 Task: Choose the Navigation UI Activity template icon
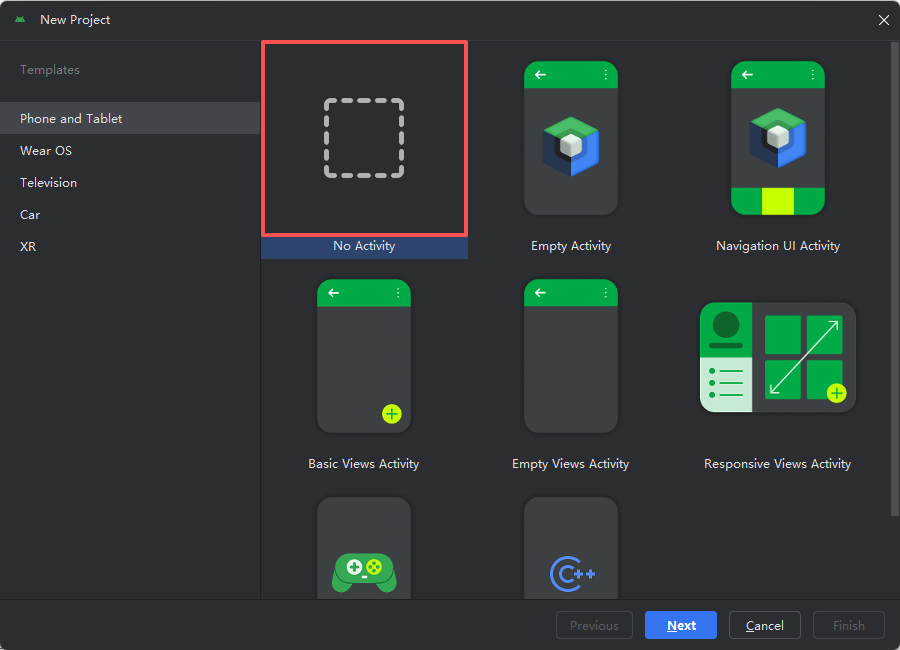[x=777, y=138]
